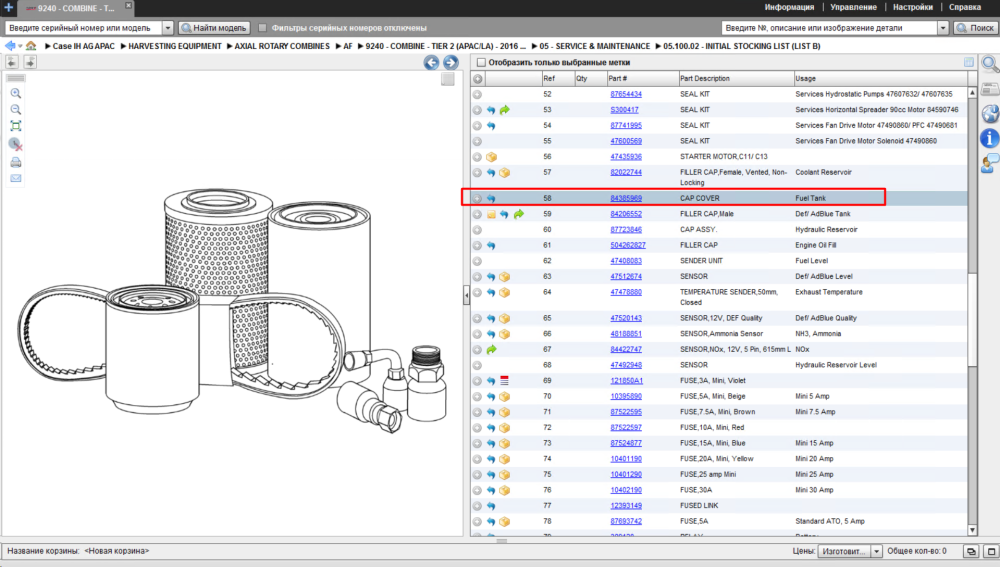The width and height of the screenshot is (1000, 567).
Task: Click the zoom in magnifier icon
Action: coord(16,94)
